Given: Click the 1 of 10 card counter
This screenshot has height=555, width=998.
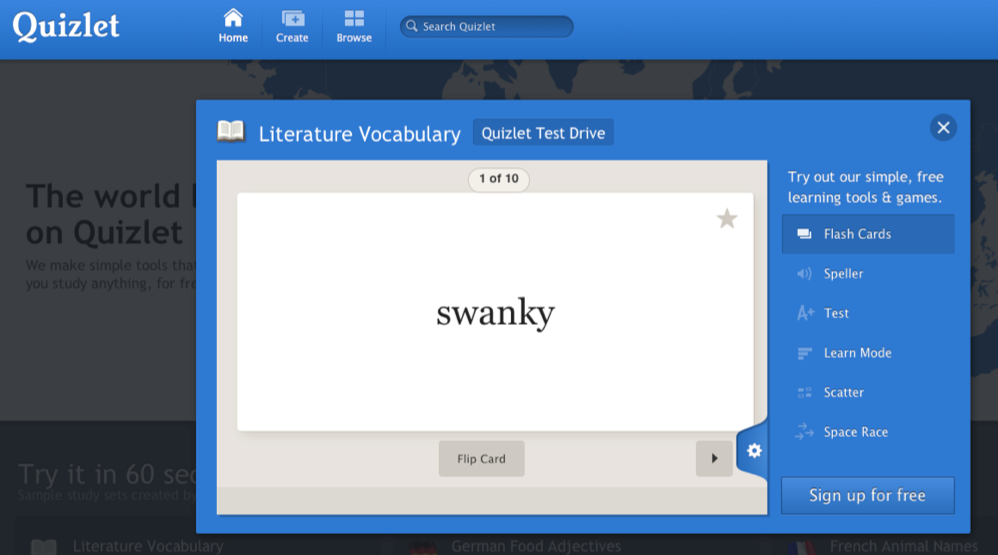Looking at the screenshot, I should click(499, 179).
